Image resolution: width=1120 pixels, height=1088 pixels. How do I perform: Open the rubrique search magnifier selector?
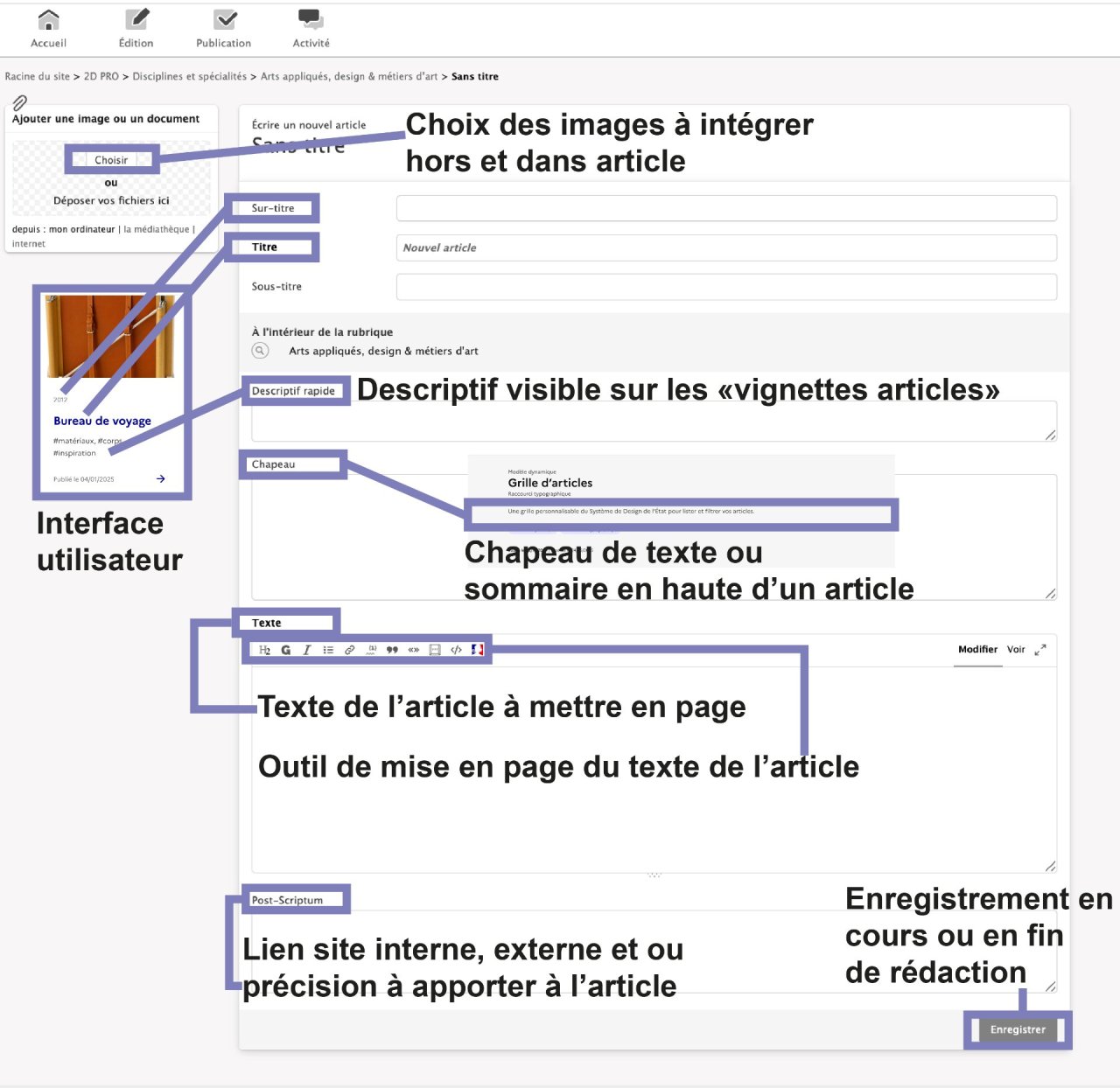point(260,351)
